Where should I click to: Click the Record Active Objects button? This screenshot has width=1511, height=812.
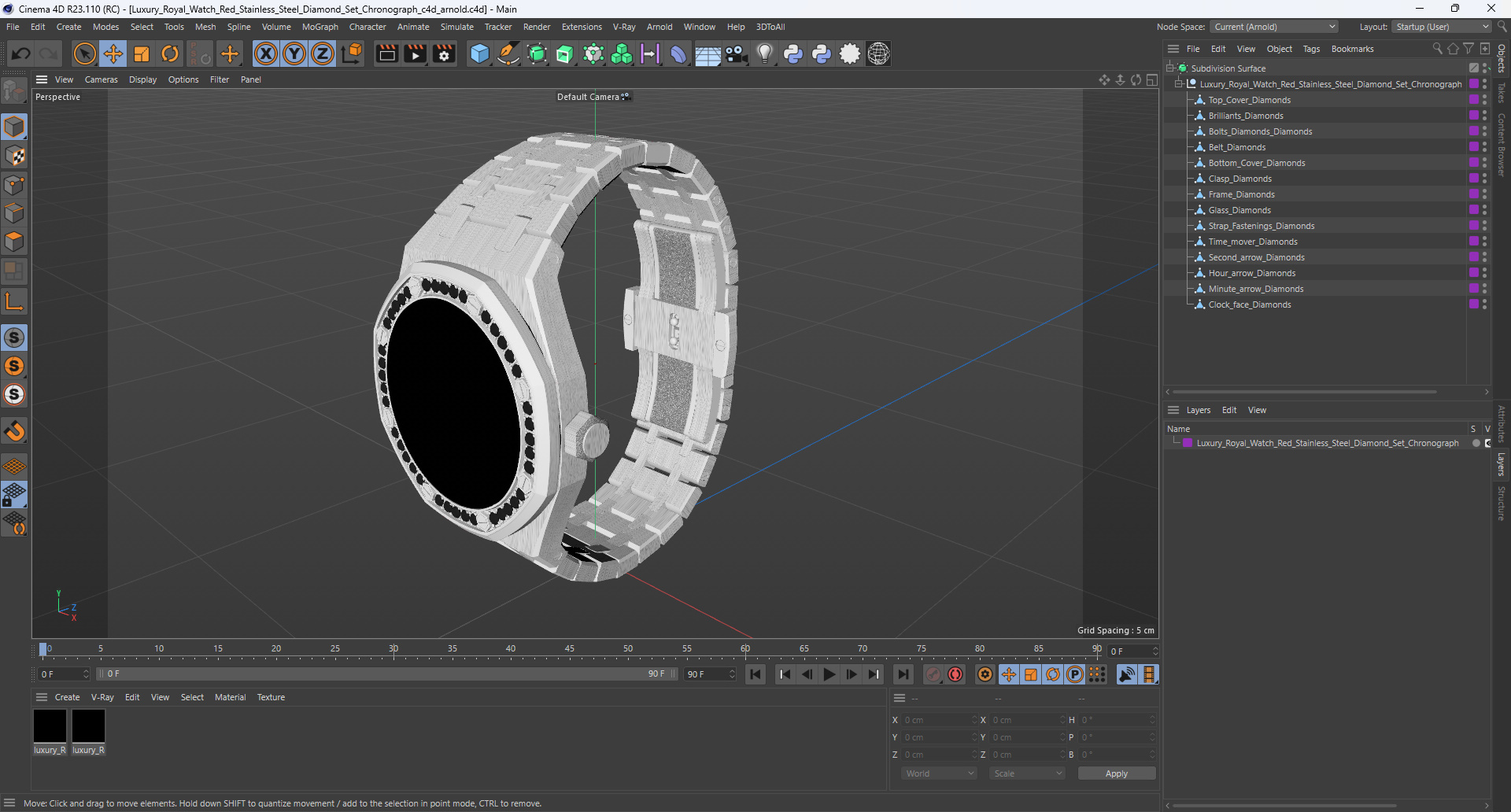click(x=933, y=674)
